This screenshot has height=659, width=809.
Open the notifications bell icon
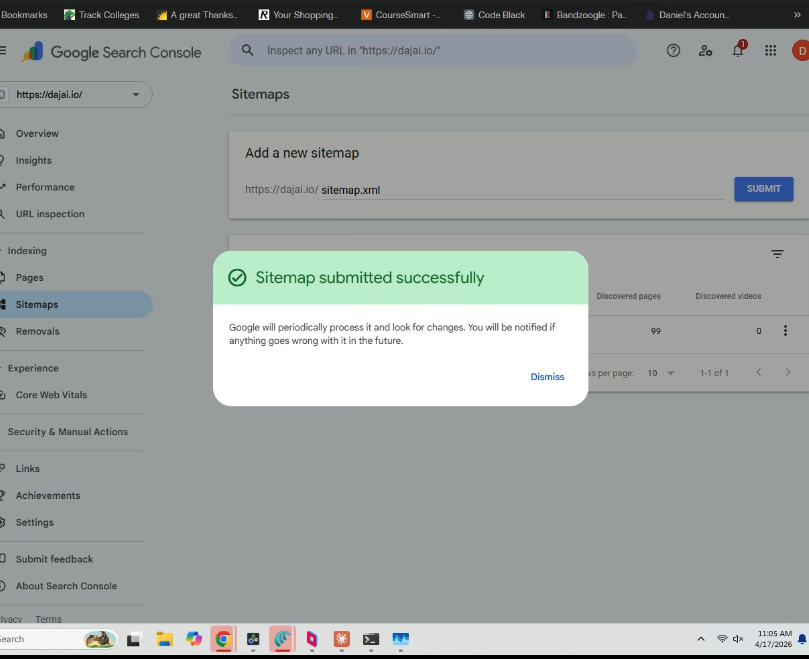tap(738, 51)
